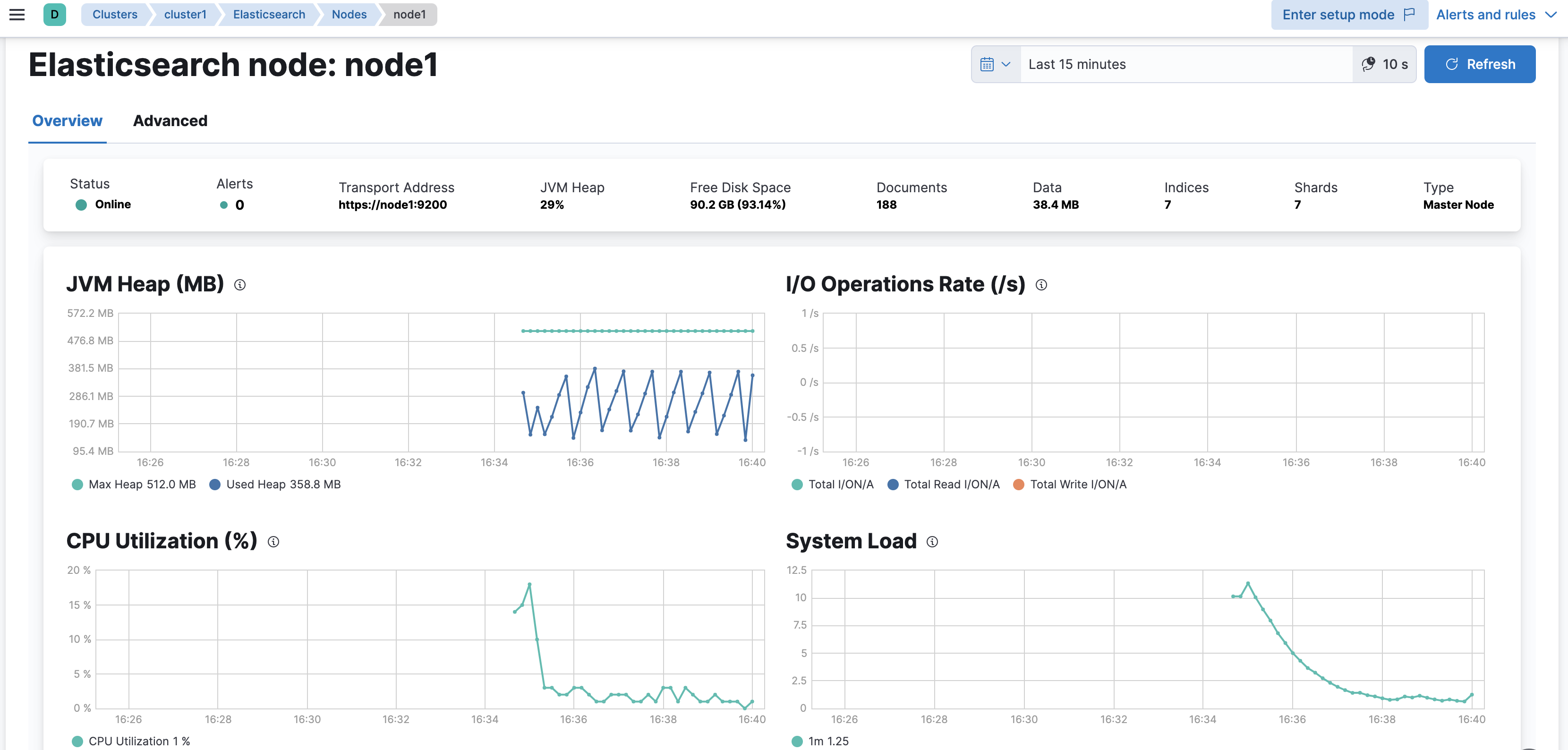1568x750 pixels.
Task: Toggle the Total I/O legend series
Action: [832, 485]
